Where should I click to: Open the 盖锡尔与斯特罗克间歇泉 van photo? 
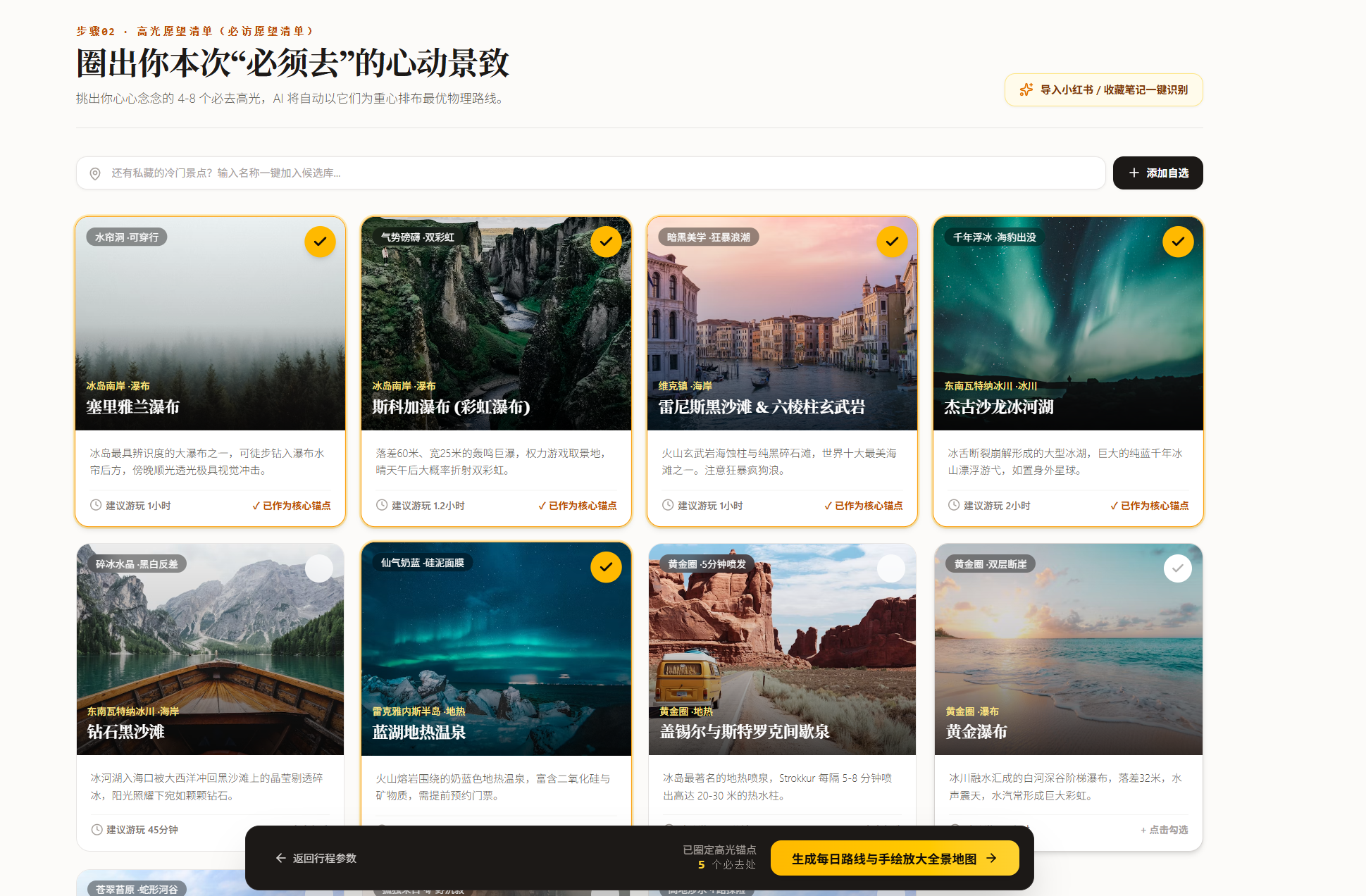[x=782, y=649]
